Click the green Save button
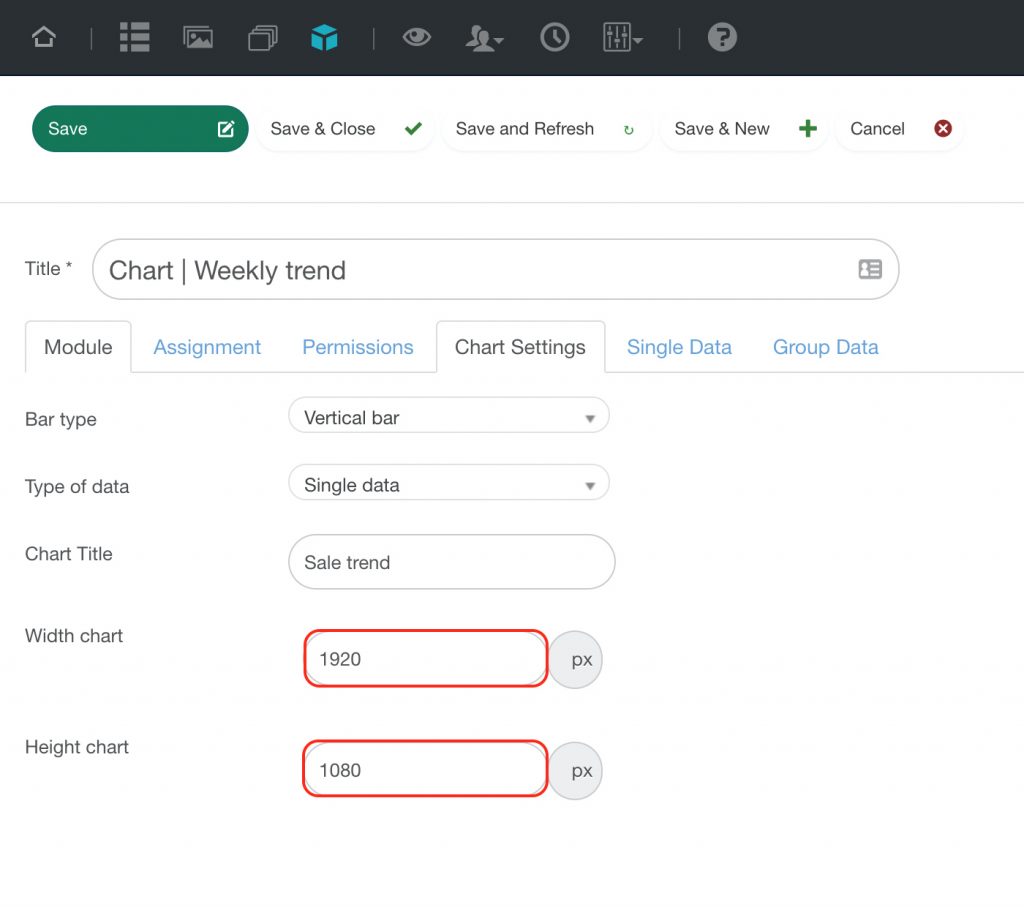The image size is (1024, 907). point(140,129)
